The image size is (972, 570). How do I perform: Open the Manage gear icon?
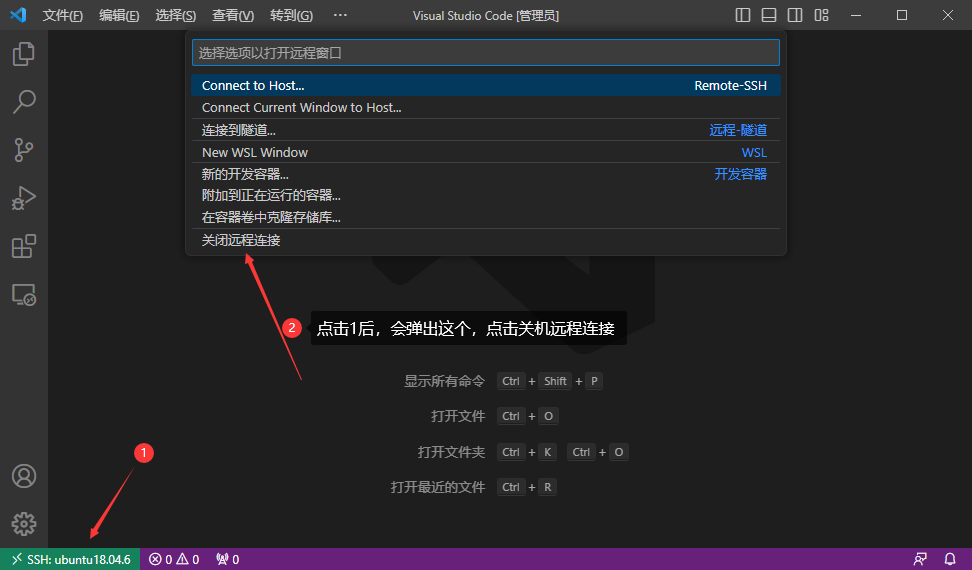coord(24,524)
